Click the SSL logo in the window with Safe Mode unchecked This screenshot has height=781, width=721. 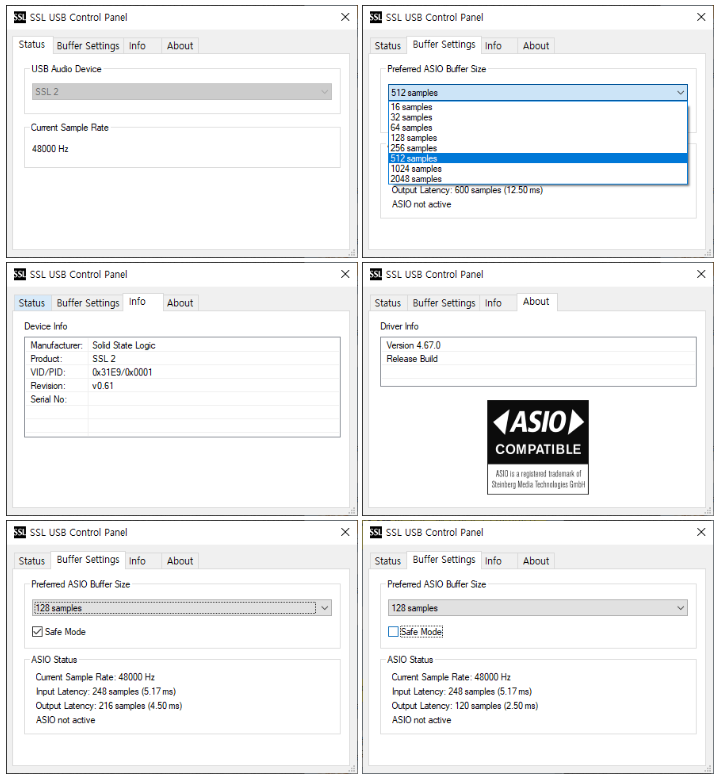pos(375,532)
